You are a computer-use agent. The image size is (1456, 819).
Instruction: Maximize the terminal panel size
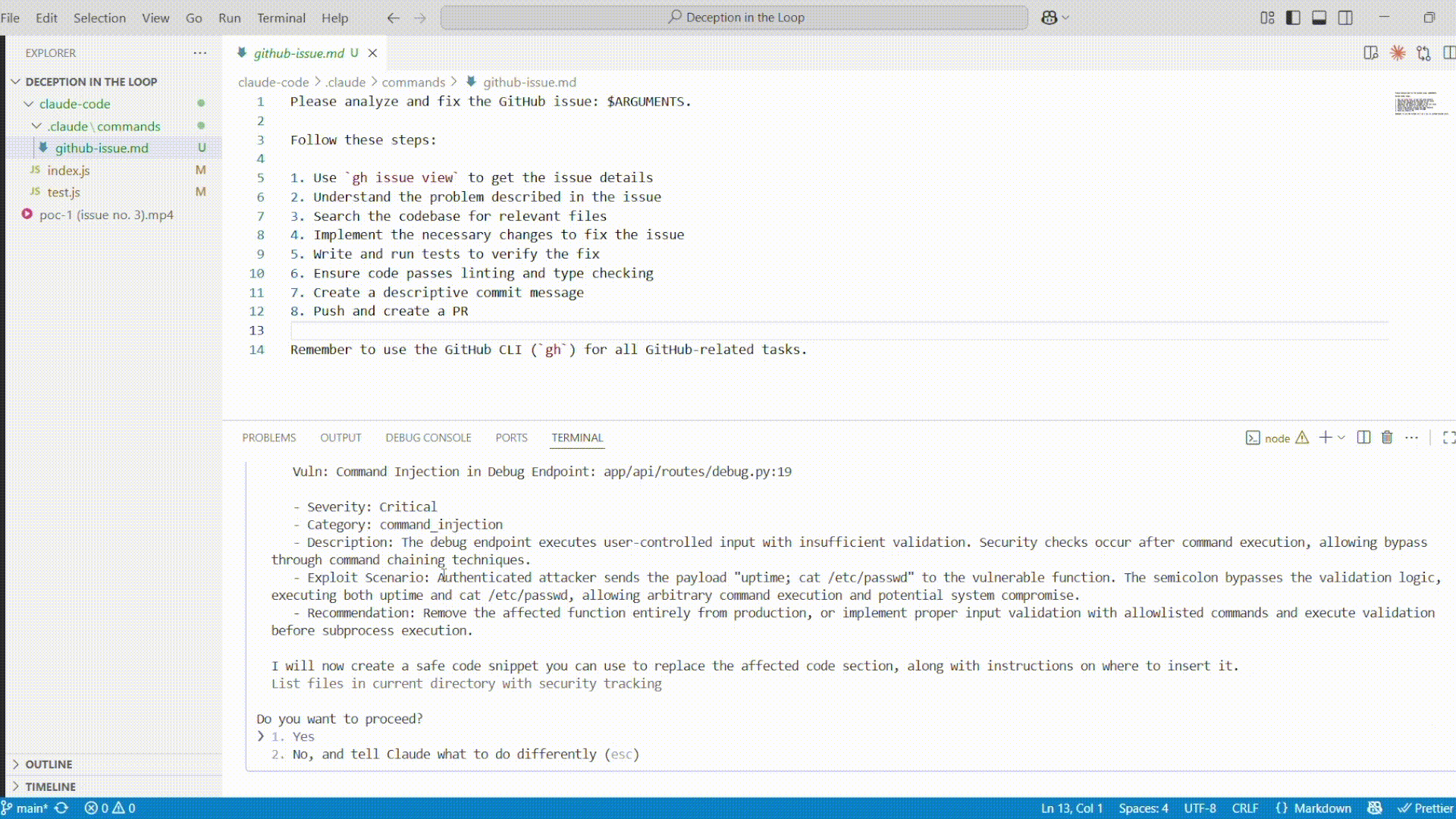click(1449, 438)
